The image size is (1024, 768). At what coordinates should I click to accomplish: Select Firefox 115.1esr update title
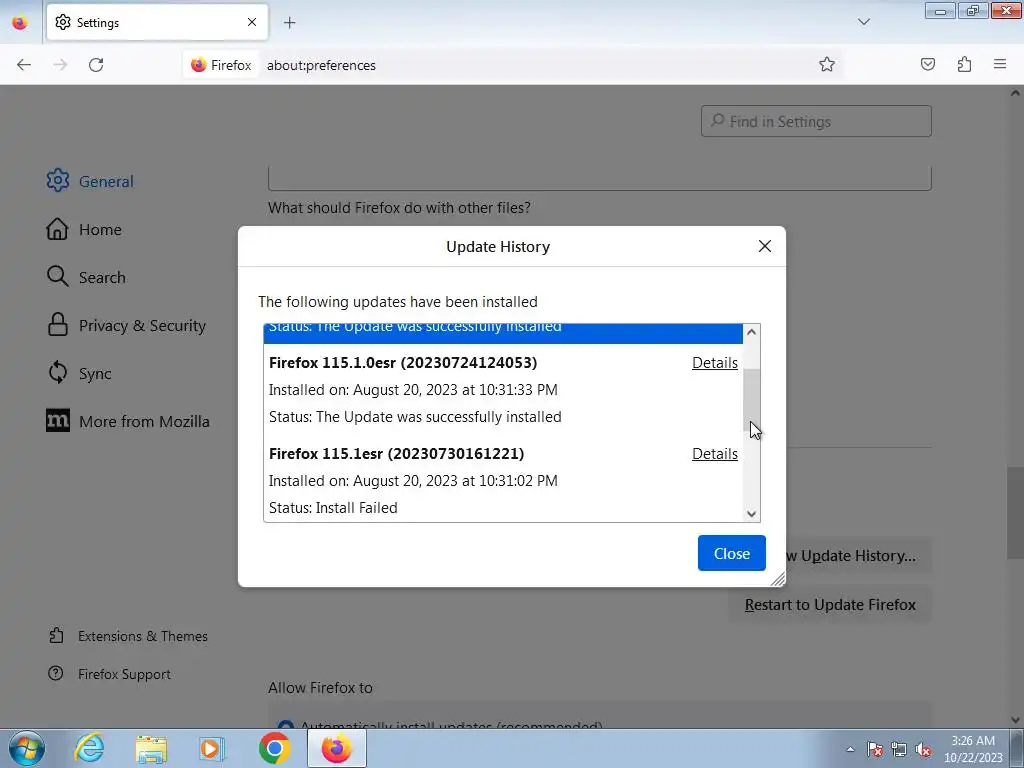[x=396, y=453]
